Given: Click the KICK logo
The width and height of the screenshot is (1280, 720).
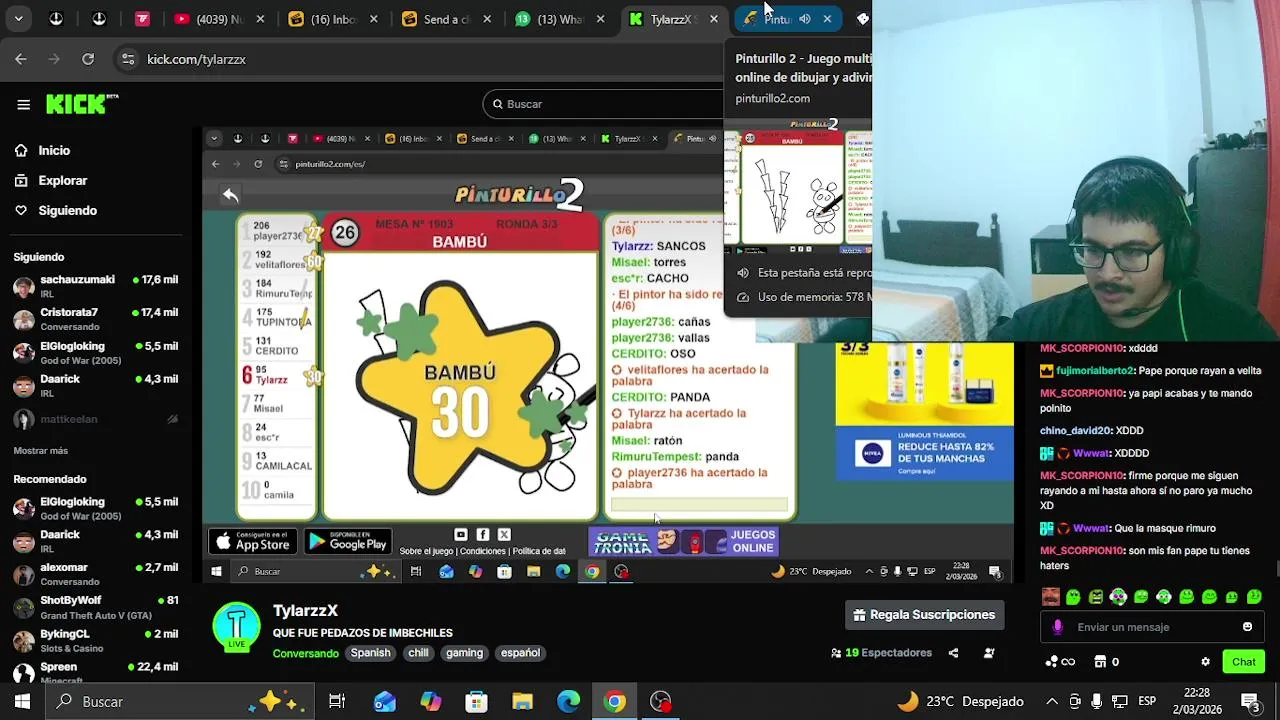Looking at the screenshot, I should tap(81, 104).
